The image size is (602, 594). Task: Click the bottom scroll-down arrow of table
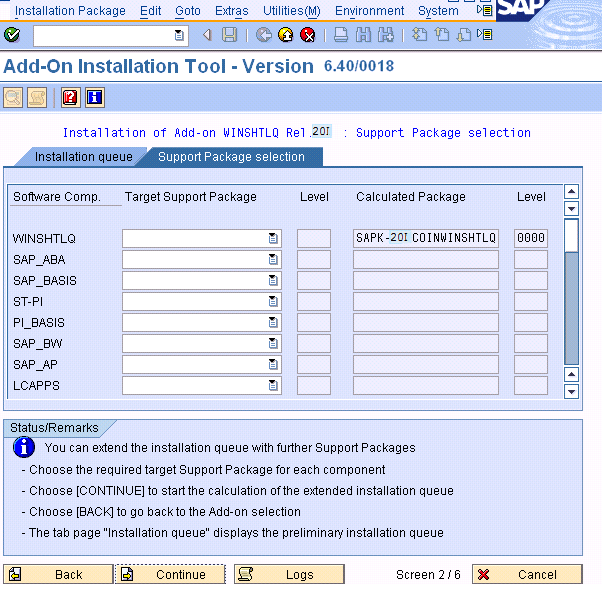click(x=571, y=392)
